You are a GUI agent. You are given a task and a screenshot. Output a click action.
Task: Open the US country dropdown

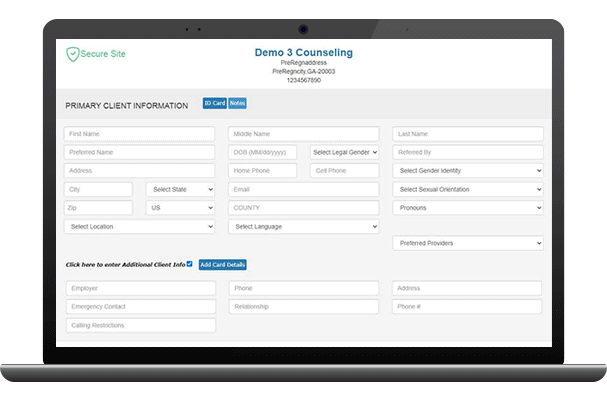[180, 208]
